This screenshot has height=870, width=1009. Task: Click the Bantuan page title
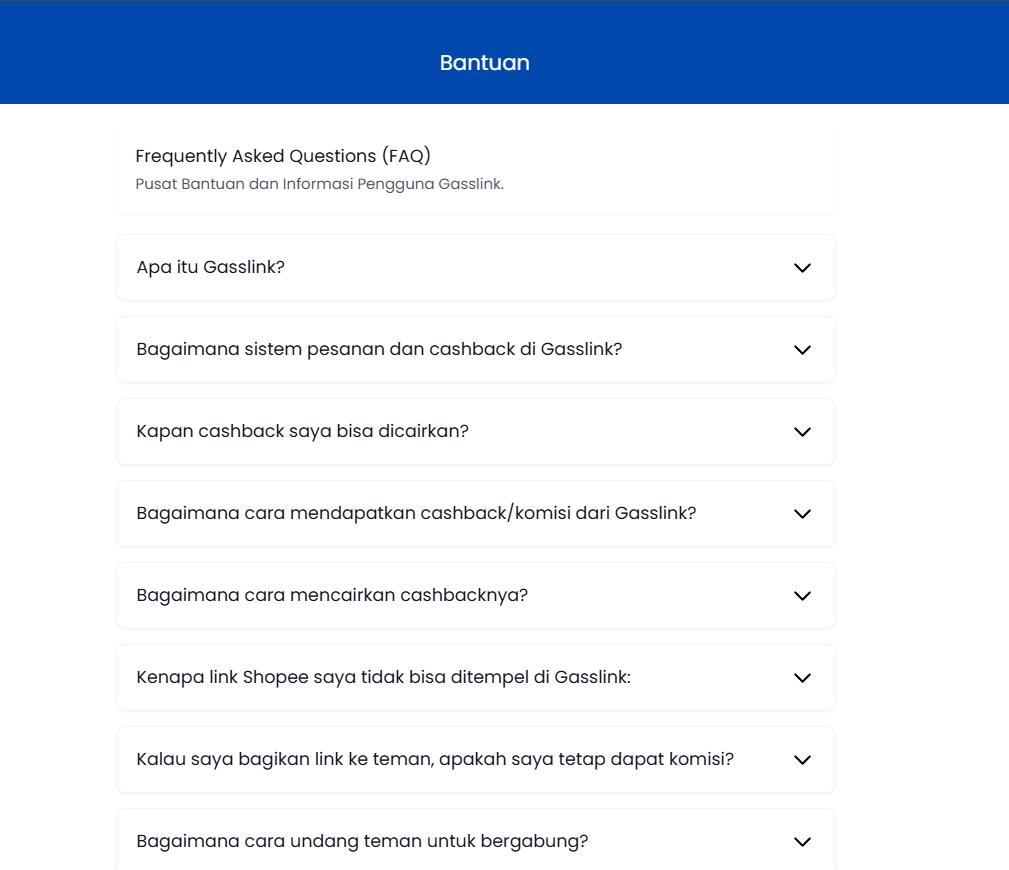coord(484,63)
